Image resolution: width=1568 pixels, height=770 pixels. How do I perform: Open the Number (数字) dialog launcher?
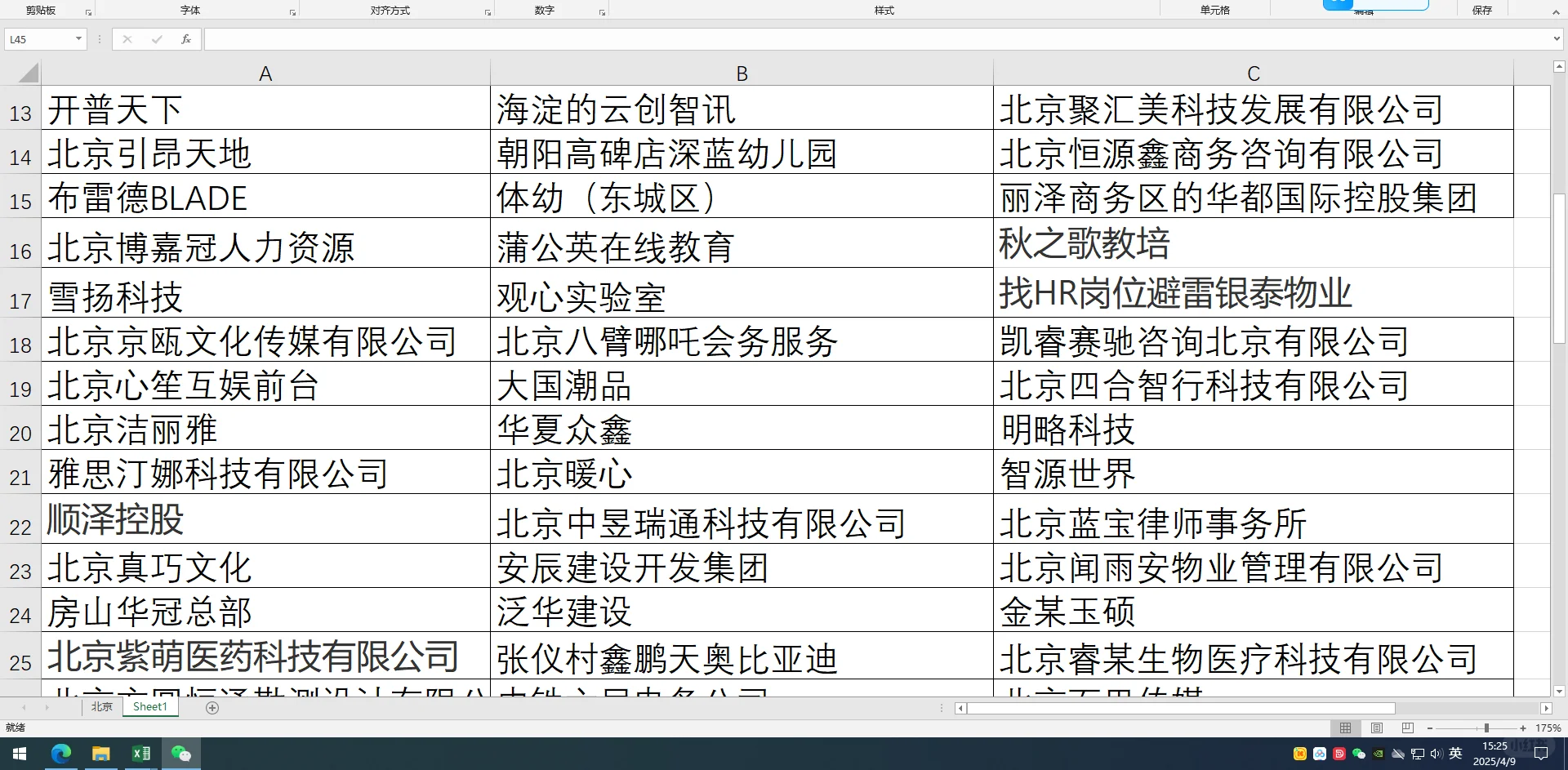click(x=602, y=13)
